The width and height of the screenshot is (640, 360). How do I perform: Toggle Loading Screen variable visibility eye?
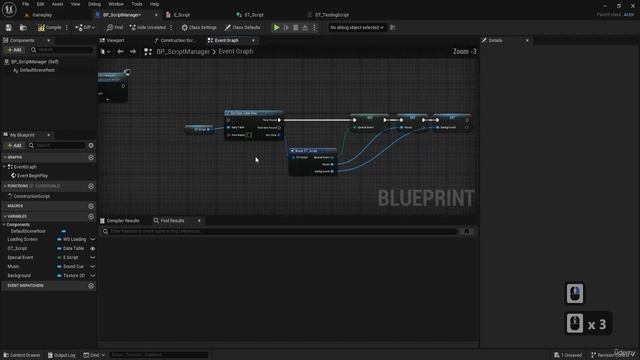pos(93,240)
